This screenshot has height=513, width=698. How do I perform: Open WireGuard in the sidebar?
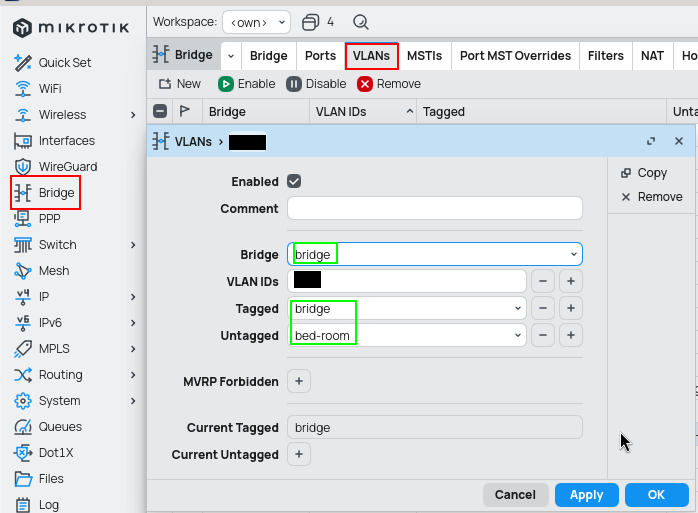[56, 167]
